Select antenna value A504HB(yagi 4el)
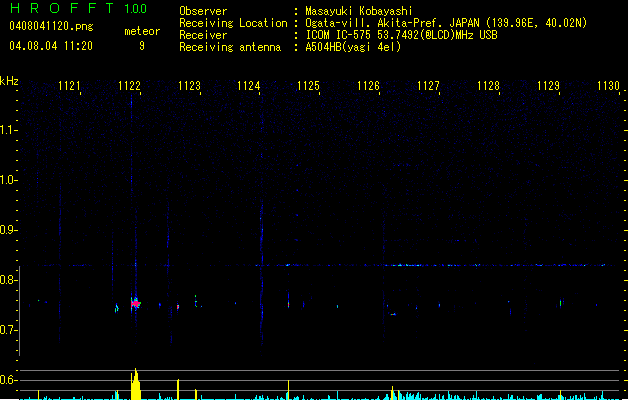629x400 pixels. coord(353,47)
